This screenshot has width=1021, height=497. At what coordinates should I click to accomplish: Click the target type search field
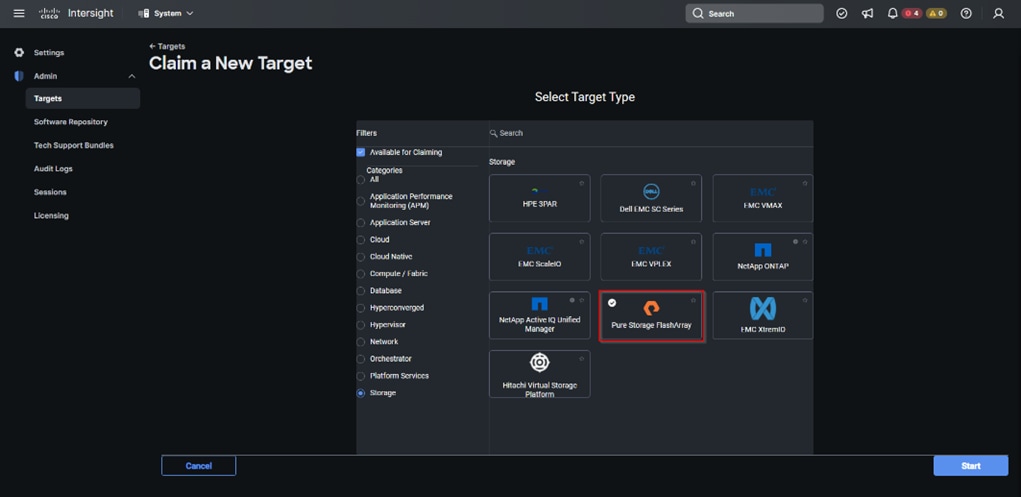650,133
